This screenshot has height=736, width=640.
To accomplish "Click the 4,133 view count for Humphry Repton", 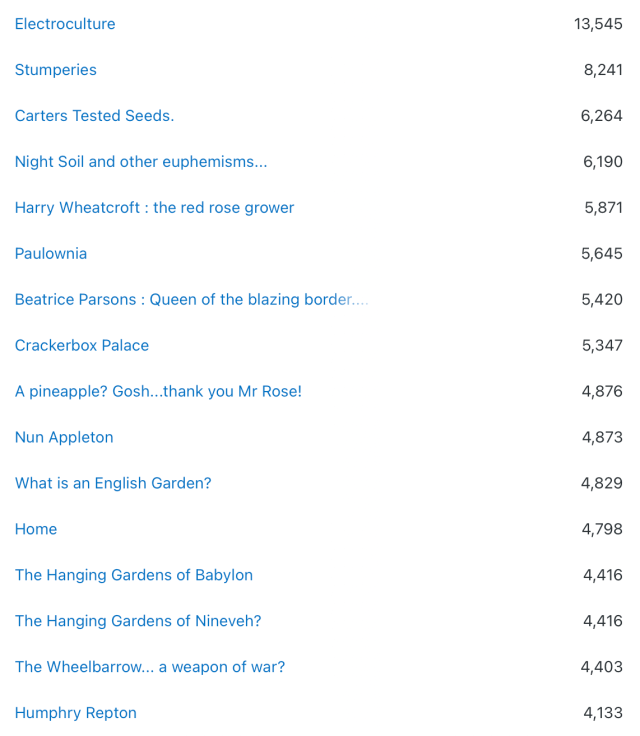I will [x=603, y=714].
